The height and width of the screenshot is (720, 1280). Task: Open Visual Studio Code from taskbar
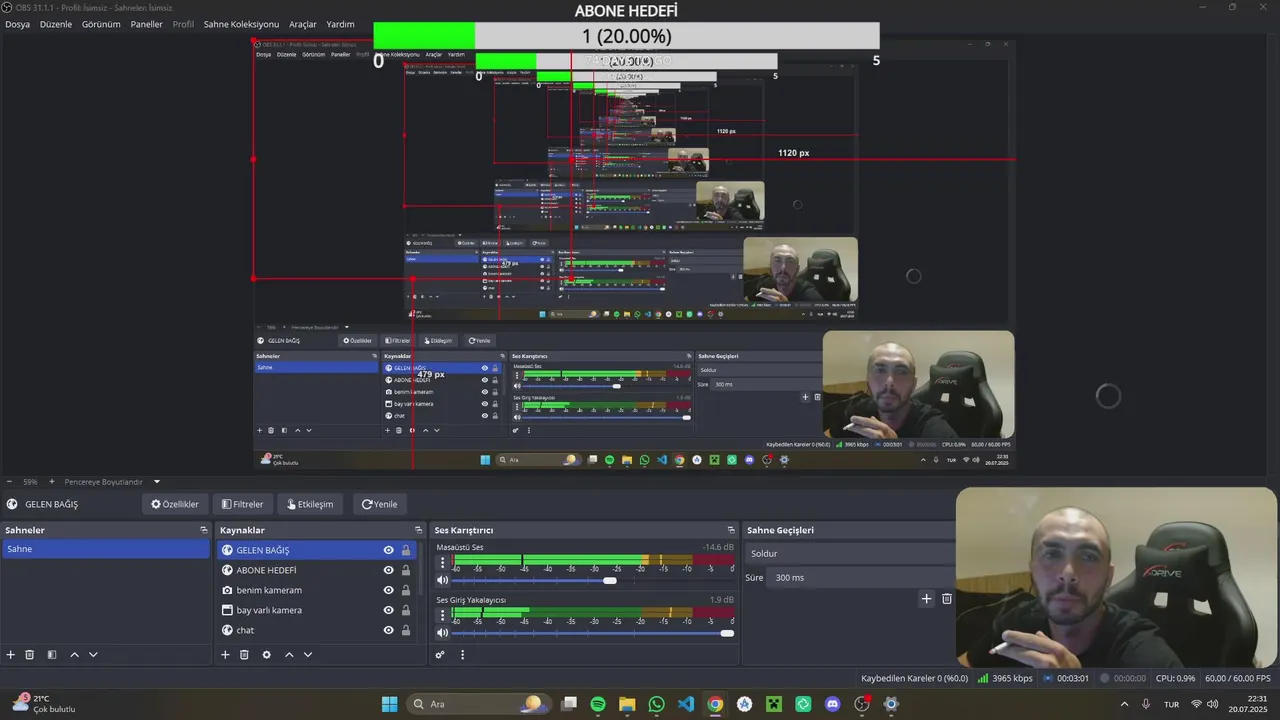point(686,704)
